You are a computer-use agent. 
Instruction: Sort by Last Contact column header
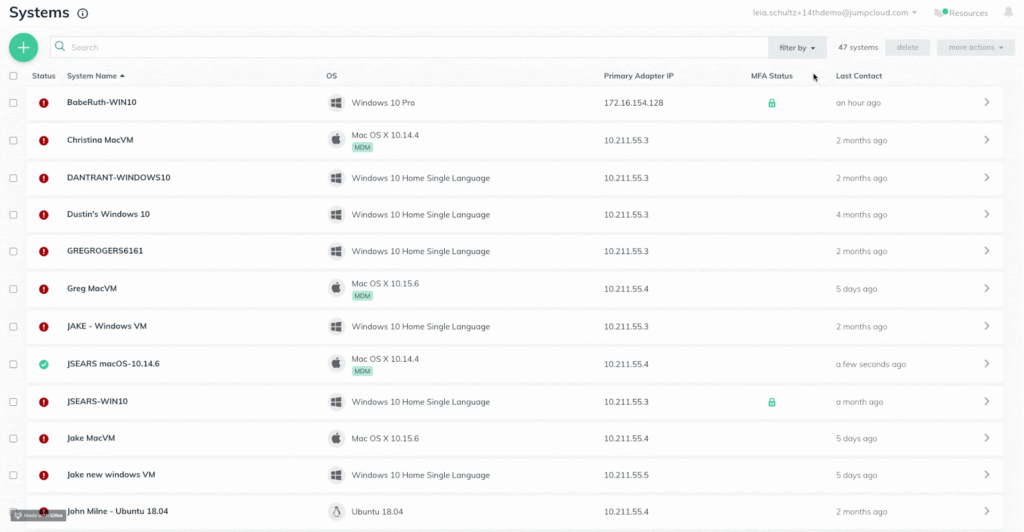tap(858, 76)
